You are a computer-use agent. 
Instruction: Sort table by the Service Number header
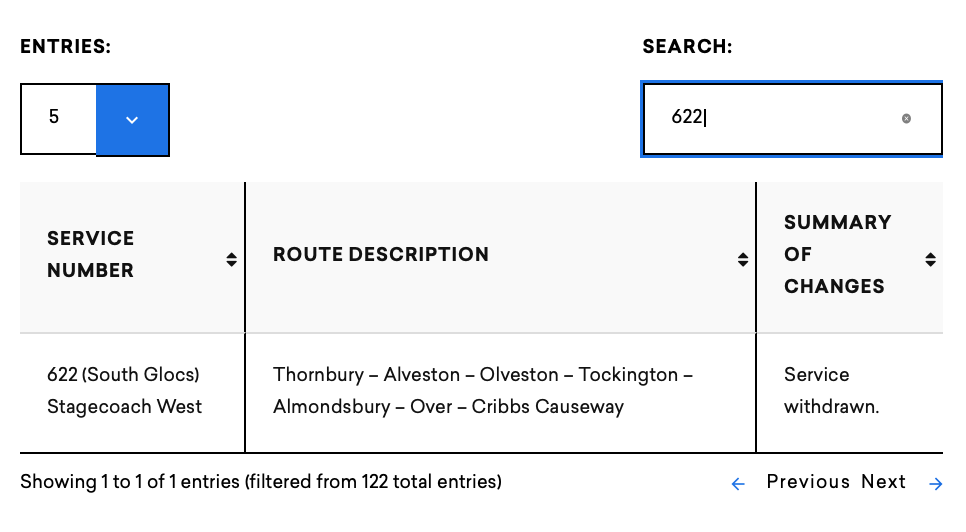point(91,255)
